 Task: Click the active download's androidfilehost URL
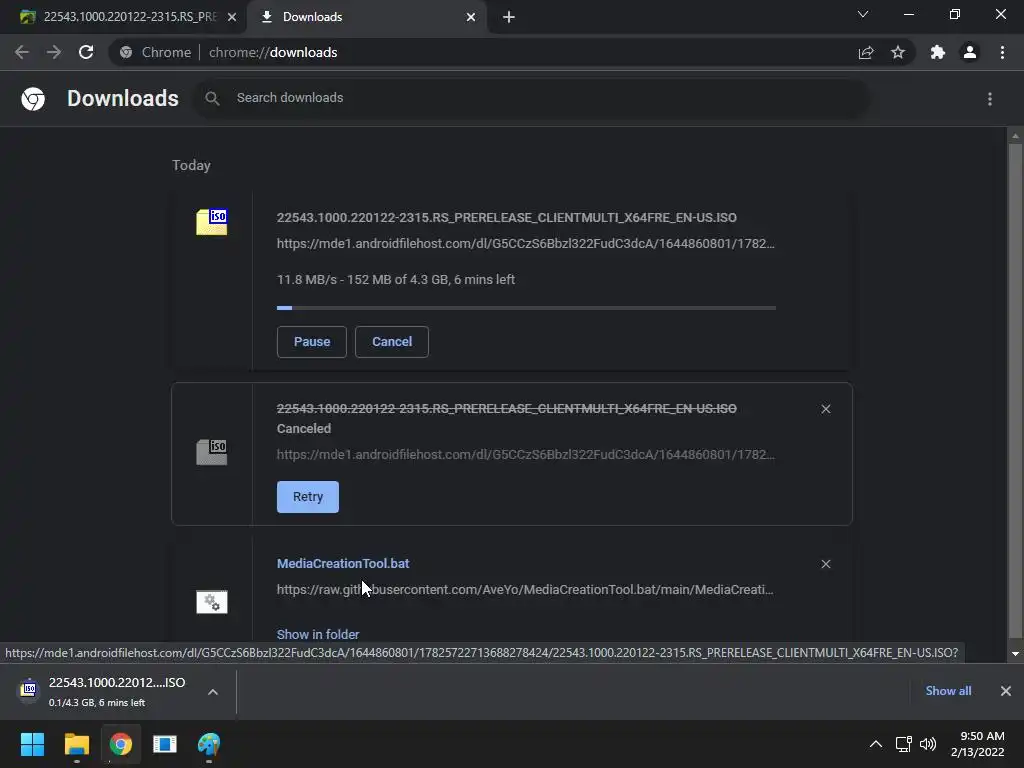[526, 244]
